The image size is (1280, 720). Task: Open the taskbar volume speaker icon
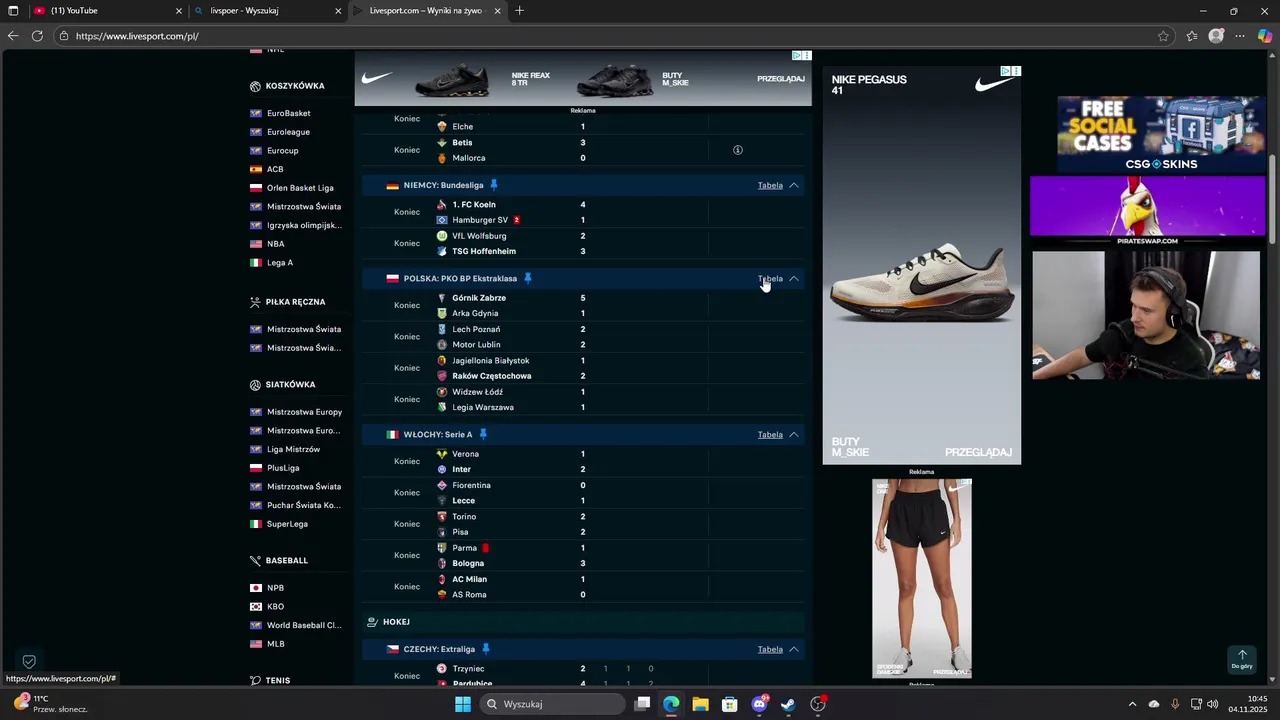click(x=1213, y=704)
